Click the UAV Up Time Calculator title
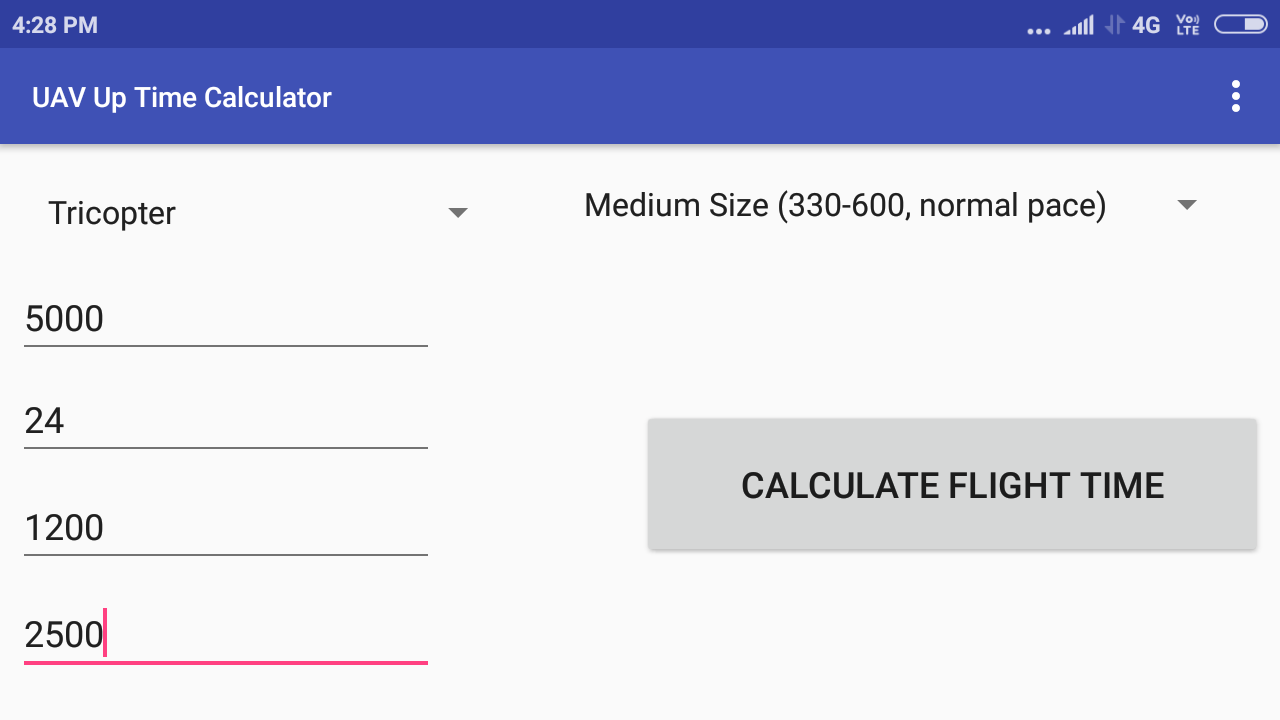The height and width of the screenshot is (720, 1280). click(182, 97)
